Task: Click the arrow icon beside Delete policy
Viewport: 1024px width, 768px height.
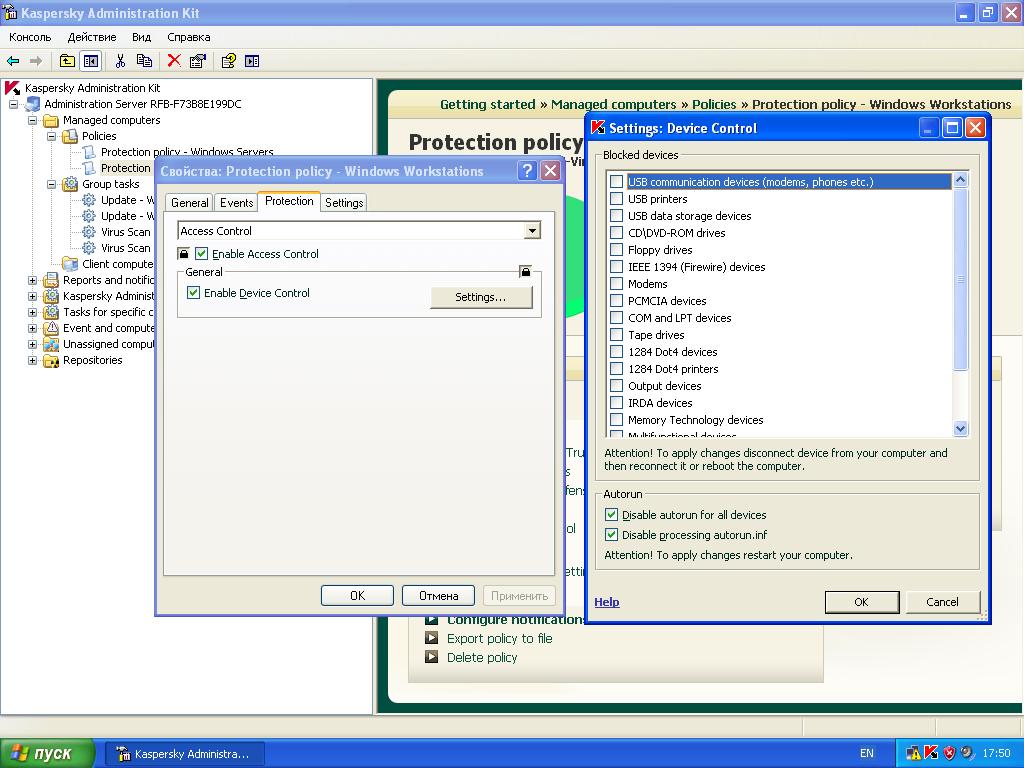Action: [431, 656]
